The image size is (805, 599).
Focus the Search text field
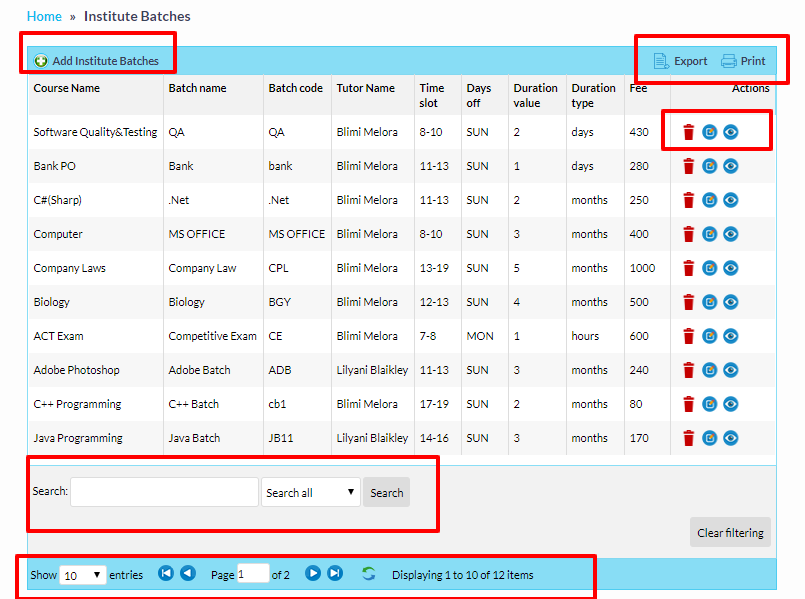coord(164,492)
